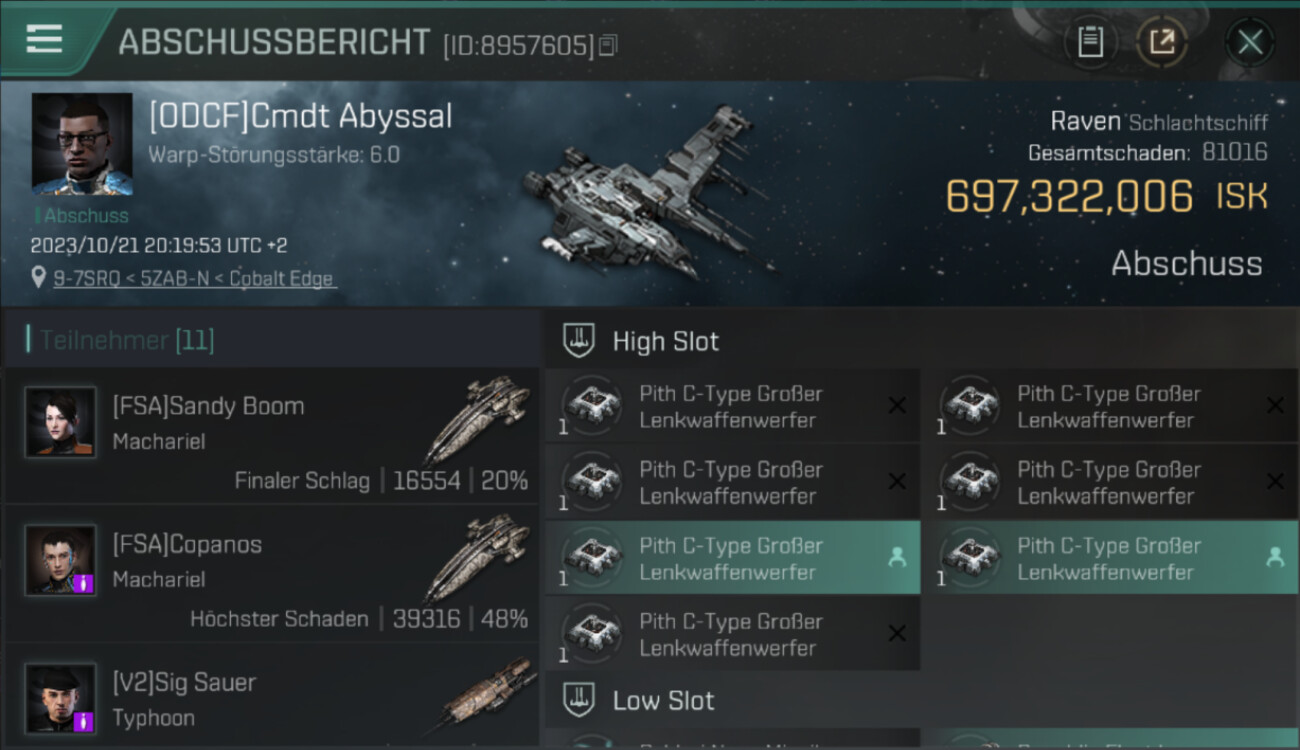Copy the kill report ID with the copy icon
Image resolution: width=1300 pixels, height=750 pixels.
tap(608, 44)
